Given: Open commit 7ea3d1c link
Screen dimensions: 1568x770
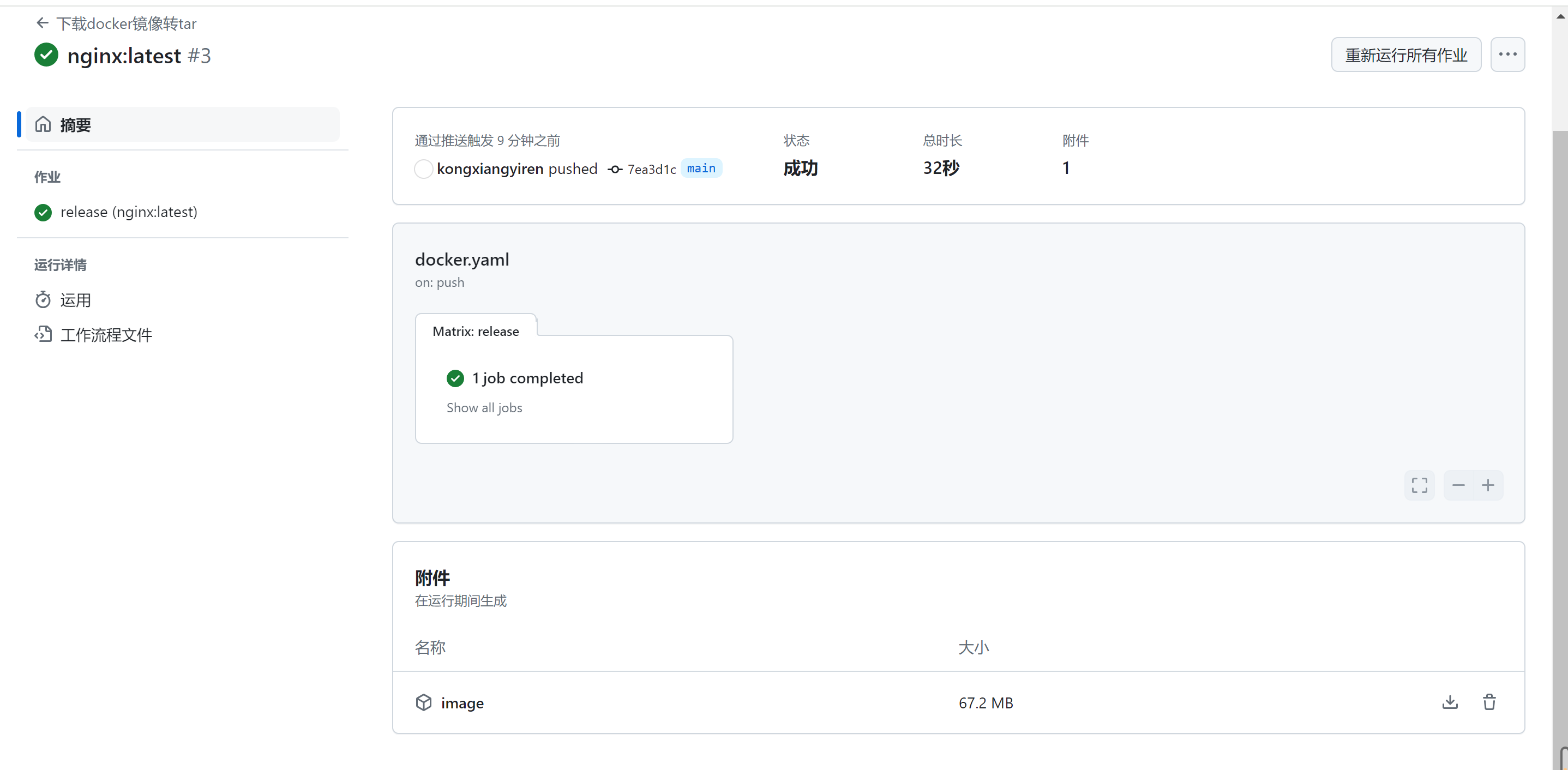Looking at the screenshot, I should tap(651, 169).
